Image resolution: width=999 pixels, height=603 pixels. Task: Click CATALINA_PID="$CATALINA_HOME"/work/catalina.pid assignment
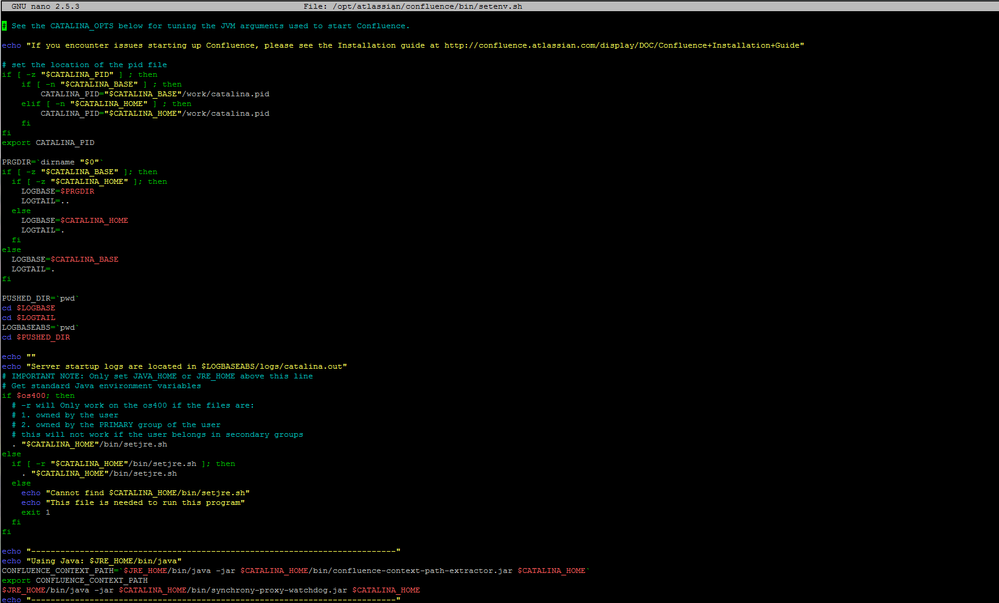pyautogui.click(x=155, y=113)
